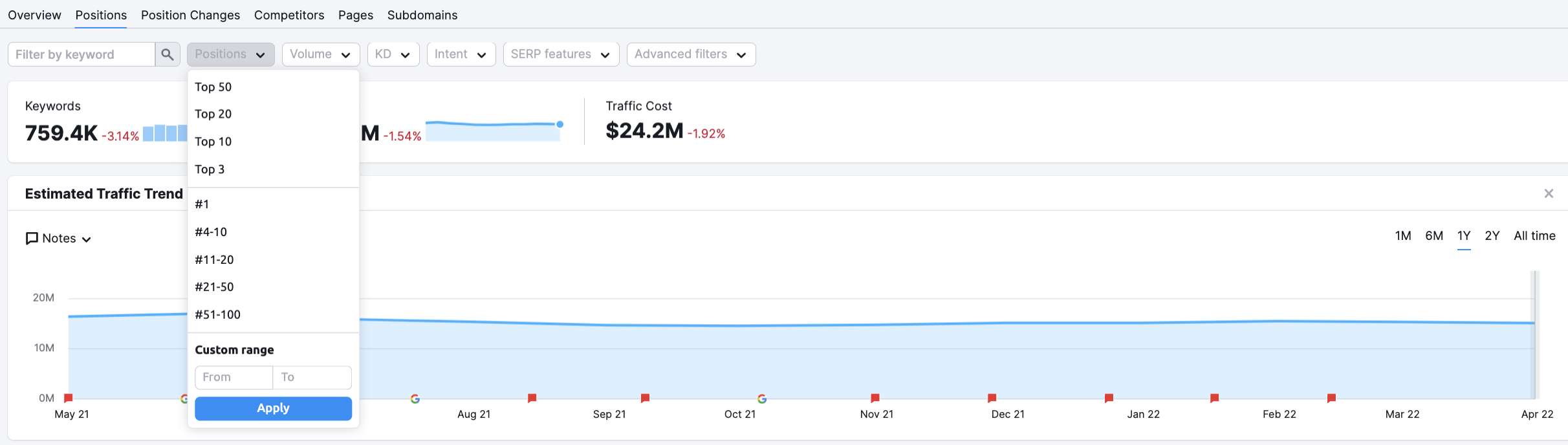Viewport: 1568px width, 445px height.
Task: Click the keyword search magnifier icon
Action: click(x=167, y=54)
